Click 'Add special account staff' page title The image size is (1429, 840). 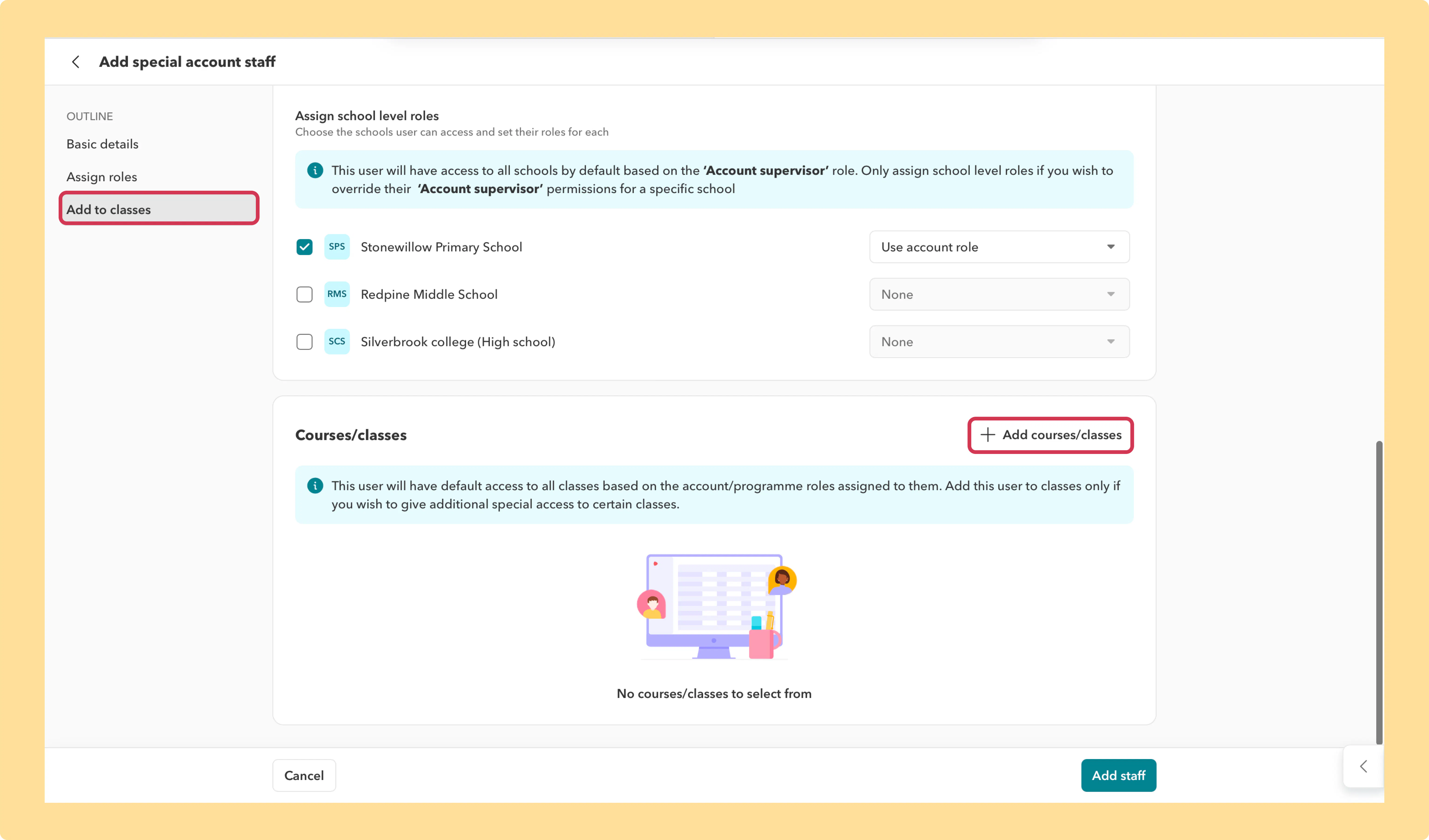[x=187, y=62]
